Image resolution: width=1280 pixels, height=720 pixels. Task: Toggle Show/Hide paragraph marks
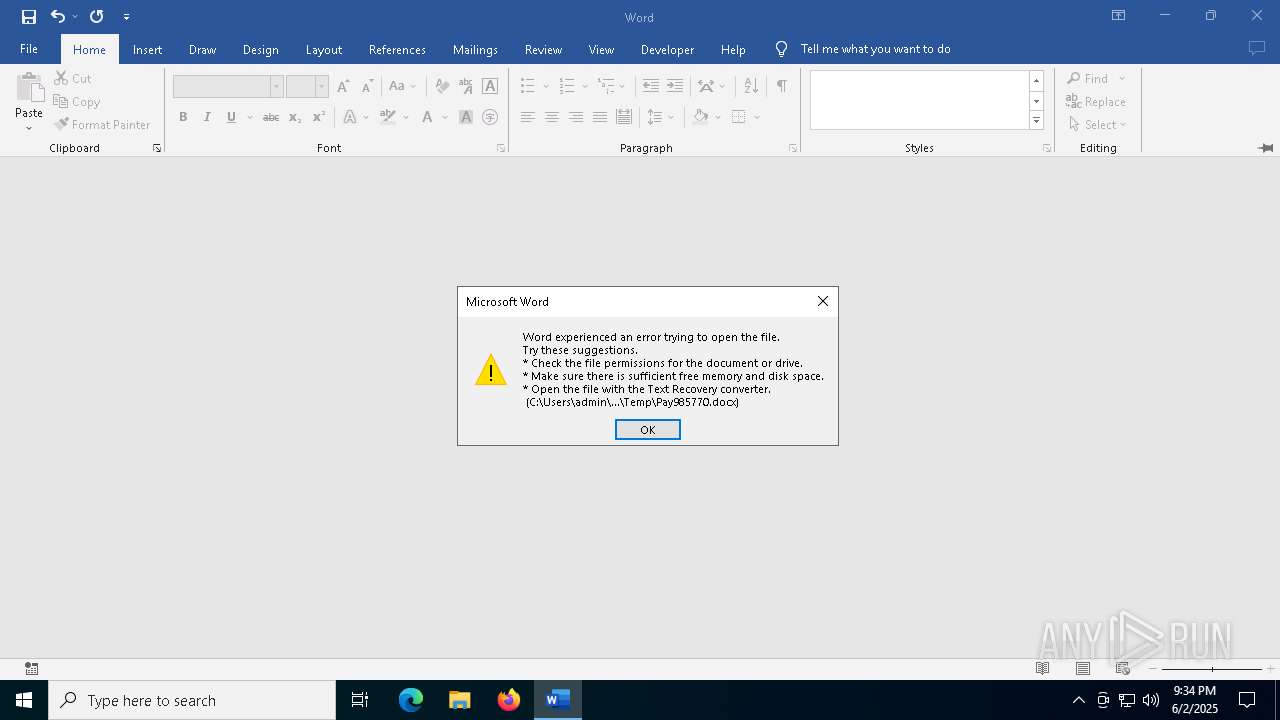pos(782,86)
